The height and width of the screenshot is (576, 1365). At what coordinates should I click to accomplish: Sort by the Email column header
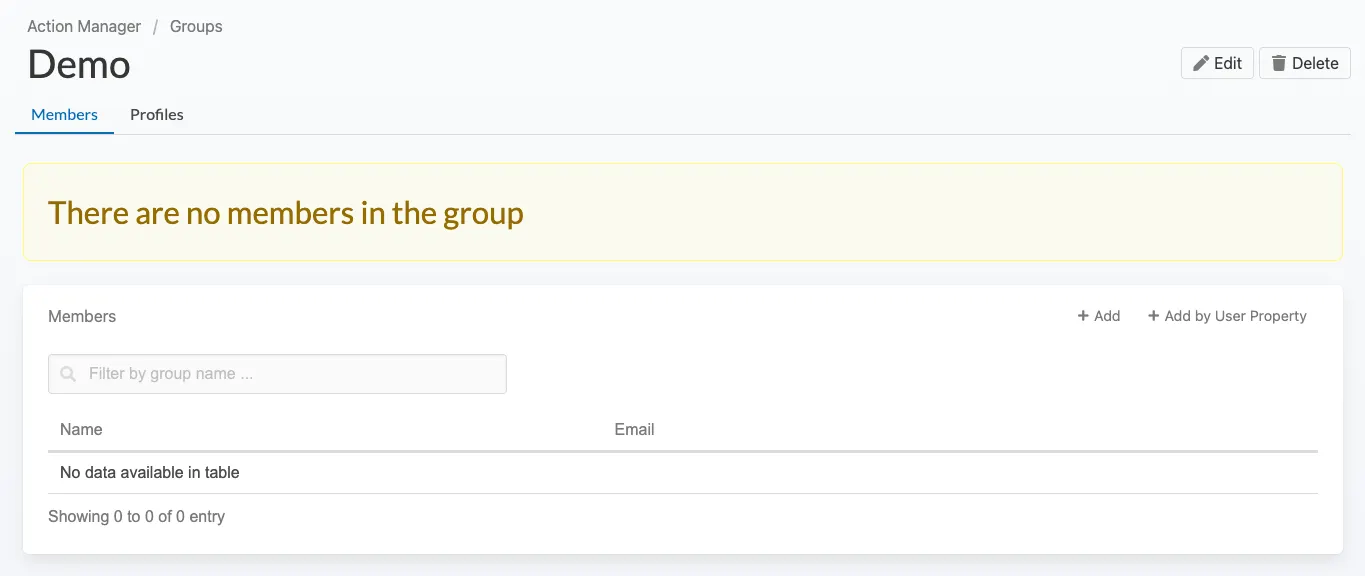pos(634,429)
